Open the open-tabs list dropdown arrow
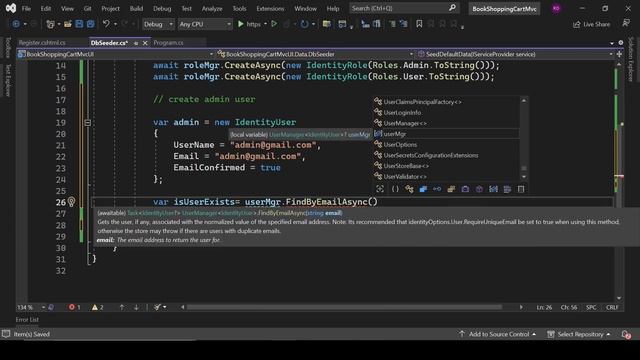Screen dimensions: 640x360 (x=612, y=43)
